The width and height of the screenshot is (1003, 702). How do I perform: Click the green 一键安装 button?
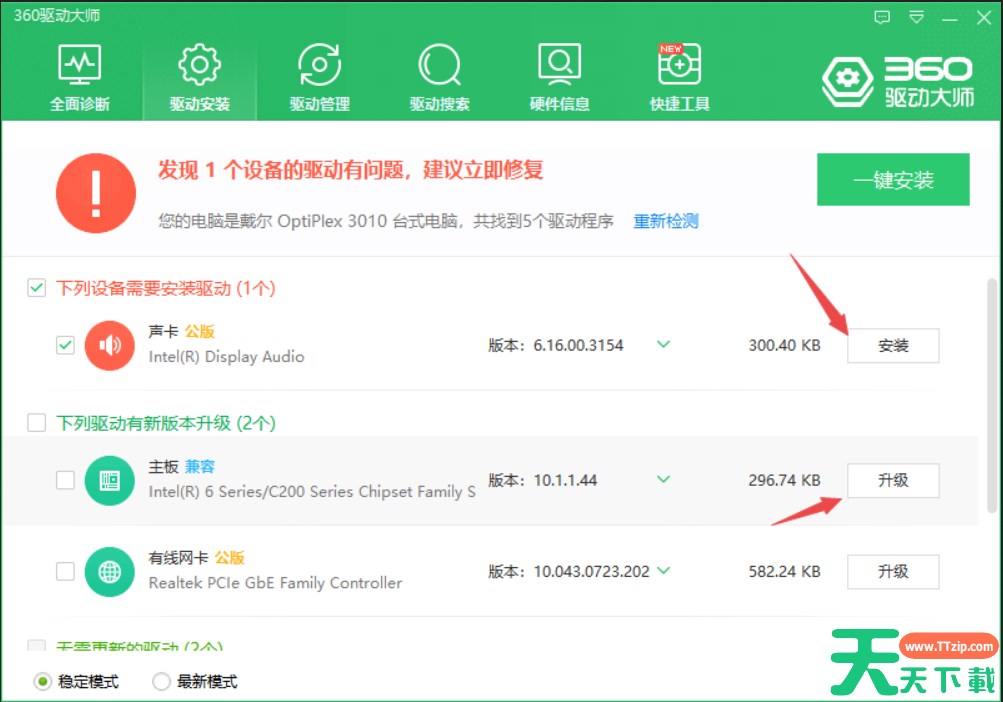[893, 180]
